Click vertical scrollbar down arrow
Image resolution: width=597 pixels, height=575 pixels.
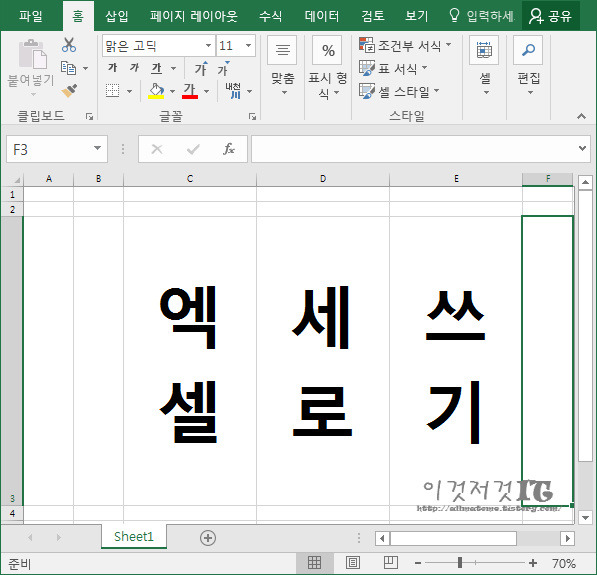(585, 518)
